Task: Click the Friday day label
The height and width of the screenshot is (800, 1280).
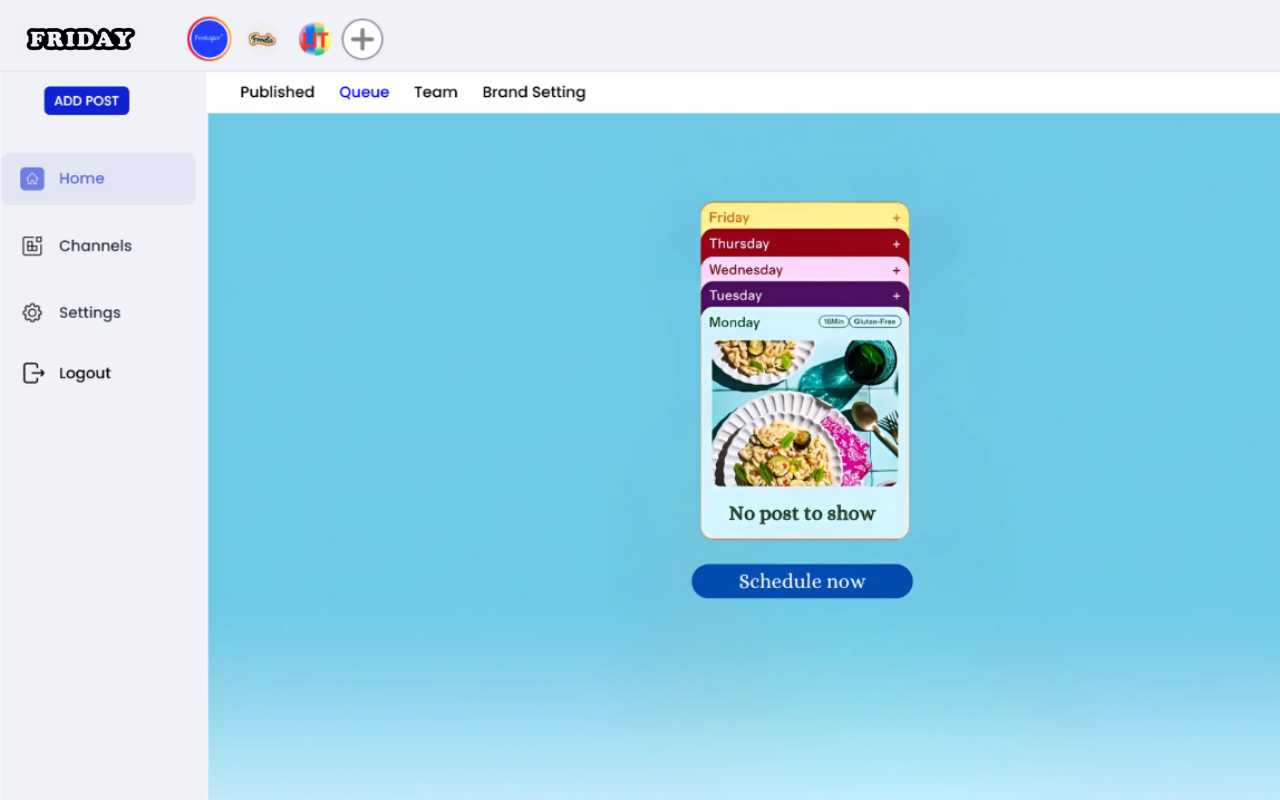Action: [x=729, y=217]
